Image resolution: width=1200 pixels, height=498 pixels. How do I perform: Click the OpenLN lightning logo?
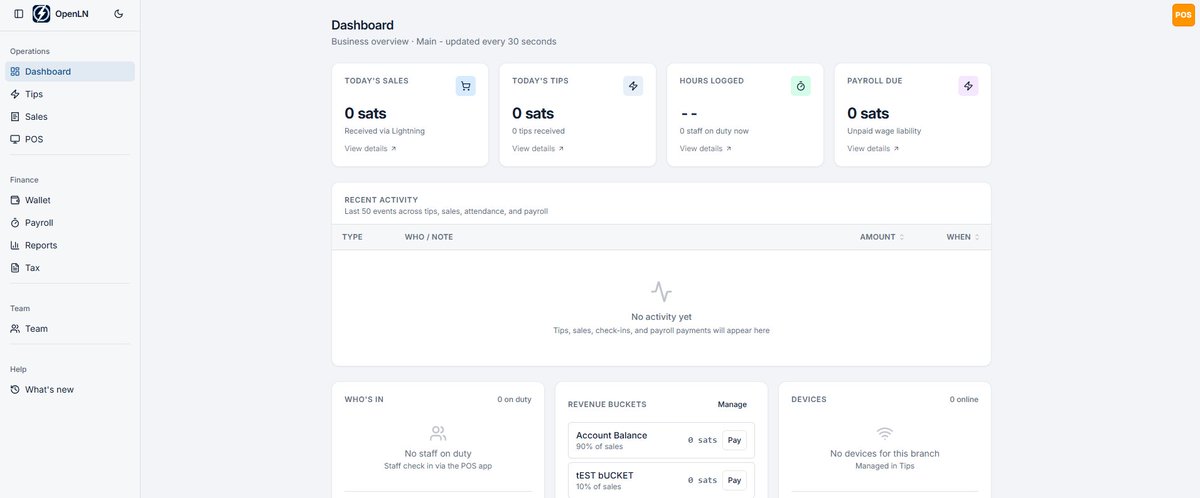[41, 14]
